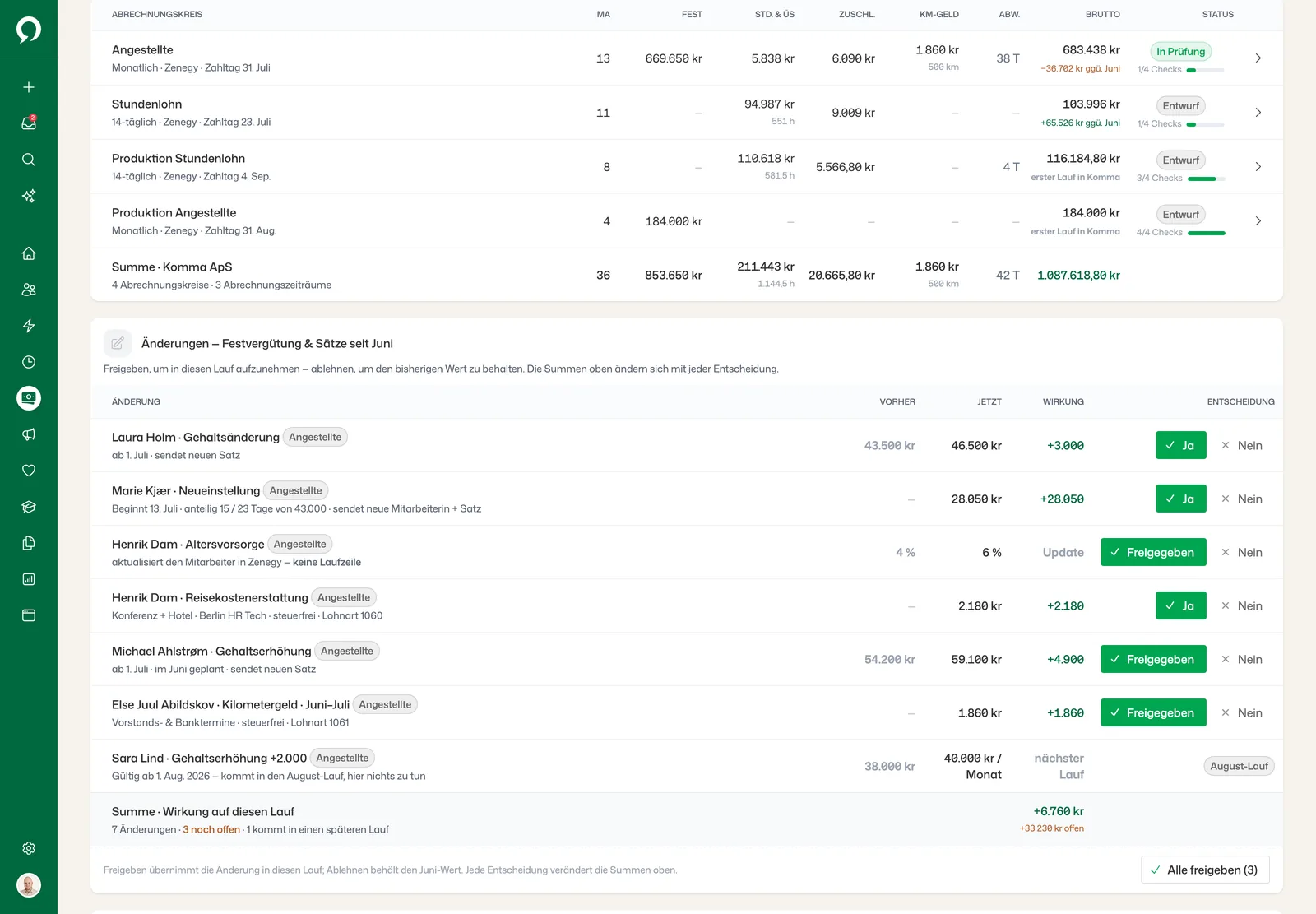Toggle Ja for Henrik Dam Reisekostenerstattung

[x=1180, y=605]
